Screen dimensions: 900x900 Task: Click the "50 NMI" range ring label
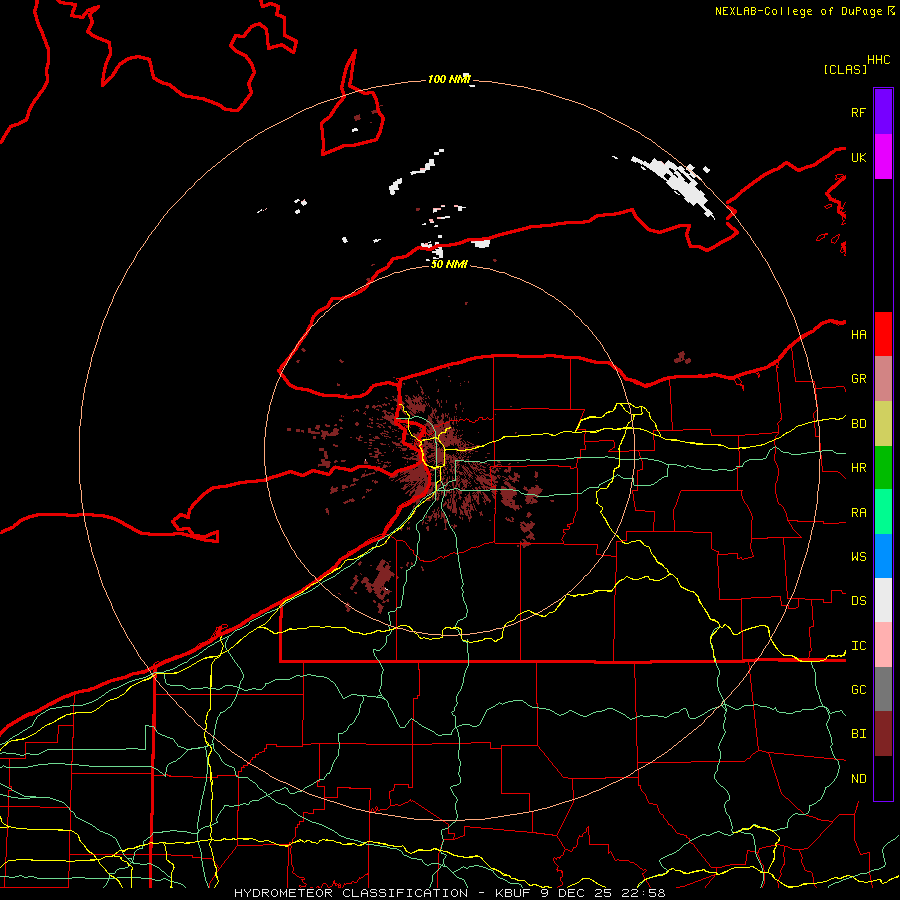[x=449, y=264]
